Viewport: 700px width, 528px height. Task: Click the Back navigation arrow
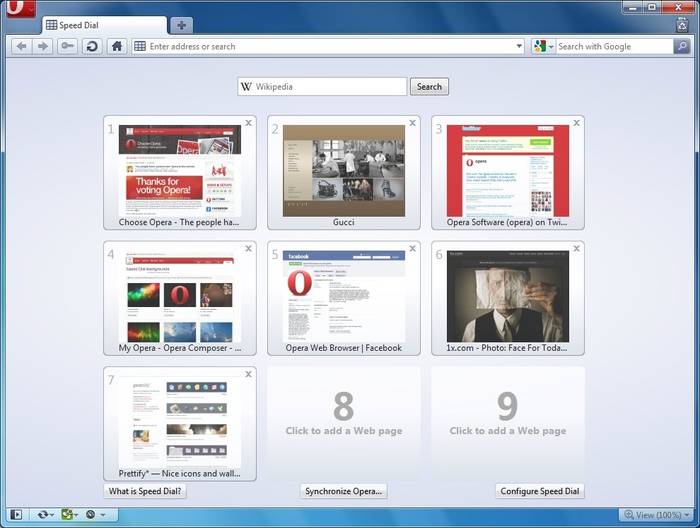pos(22,46)
